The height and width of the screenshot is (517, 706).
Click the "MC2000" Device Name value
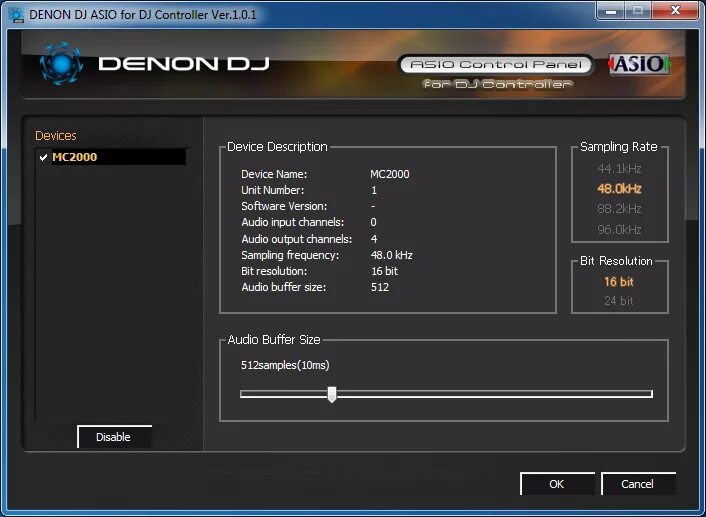click(x=390, y=174)
